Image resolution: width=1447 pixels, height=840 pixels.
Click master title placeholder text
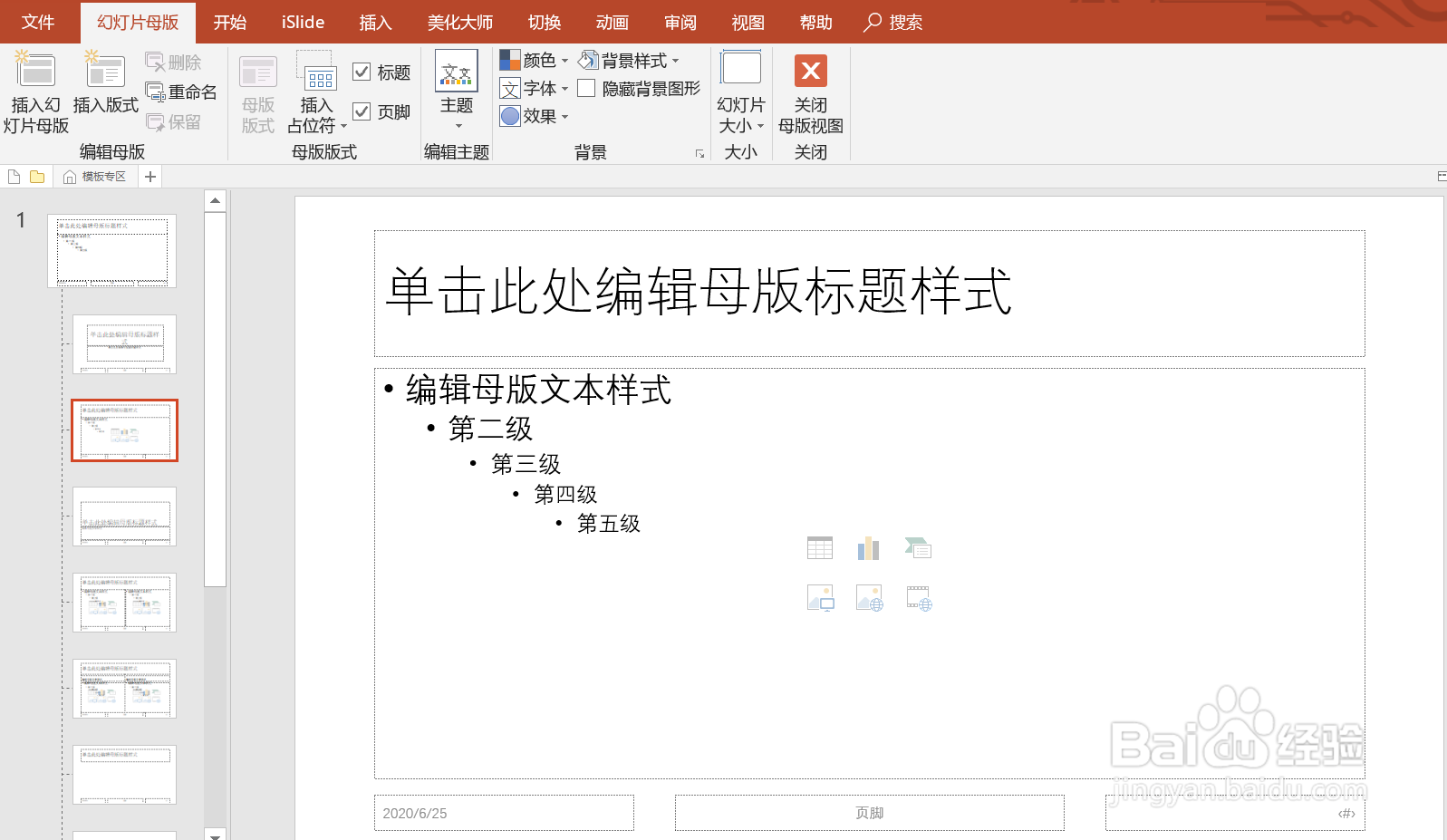[x=699, y=292]
